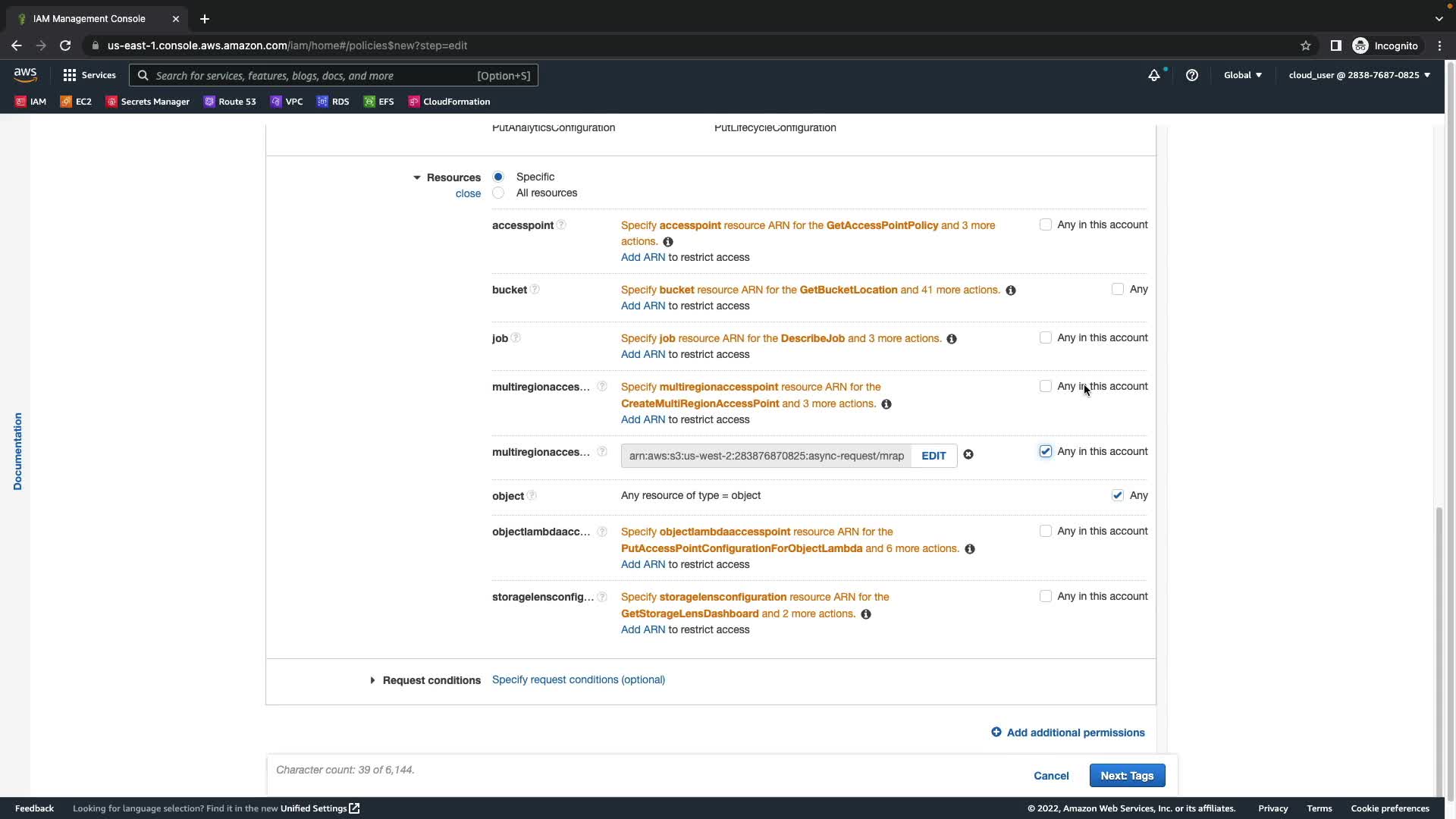Viewport: 1456px width, 819px height.
Task: Collapse the Resources section triangle
Action: (416, 177)
